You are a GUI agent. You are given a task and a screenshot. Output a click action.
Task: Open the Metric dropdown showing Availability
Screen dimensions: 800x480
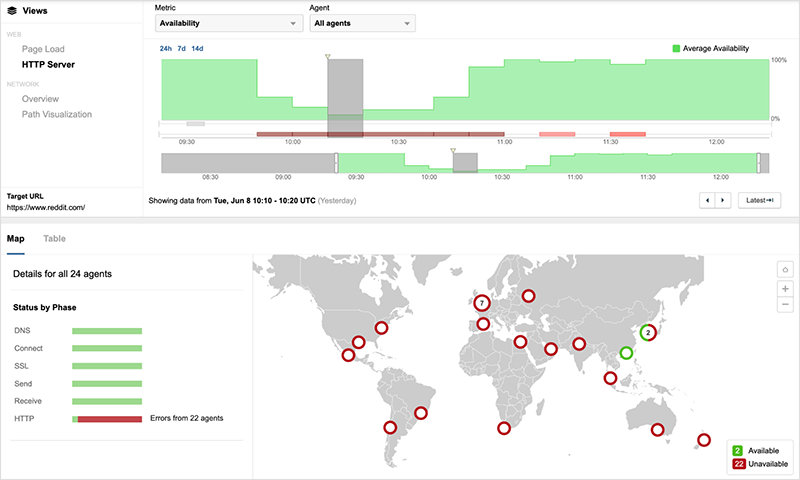point(229,23)
